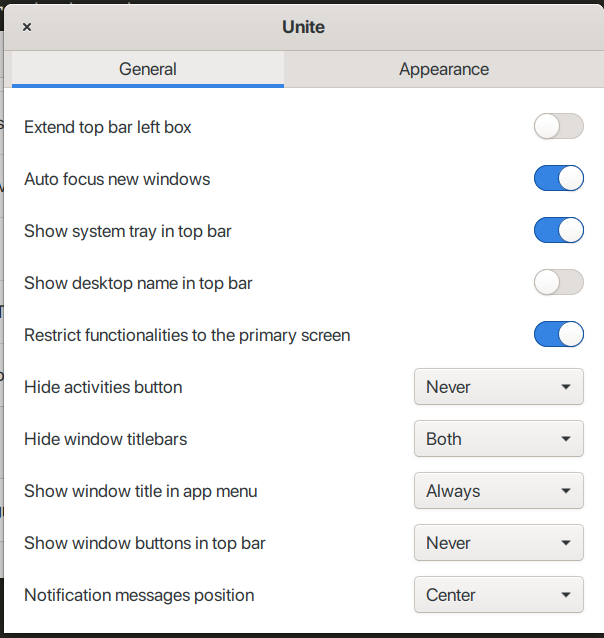604x638 pixels.
Task: Disable Auto focus new windows
Action: (558, 178)
